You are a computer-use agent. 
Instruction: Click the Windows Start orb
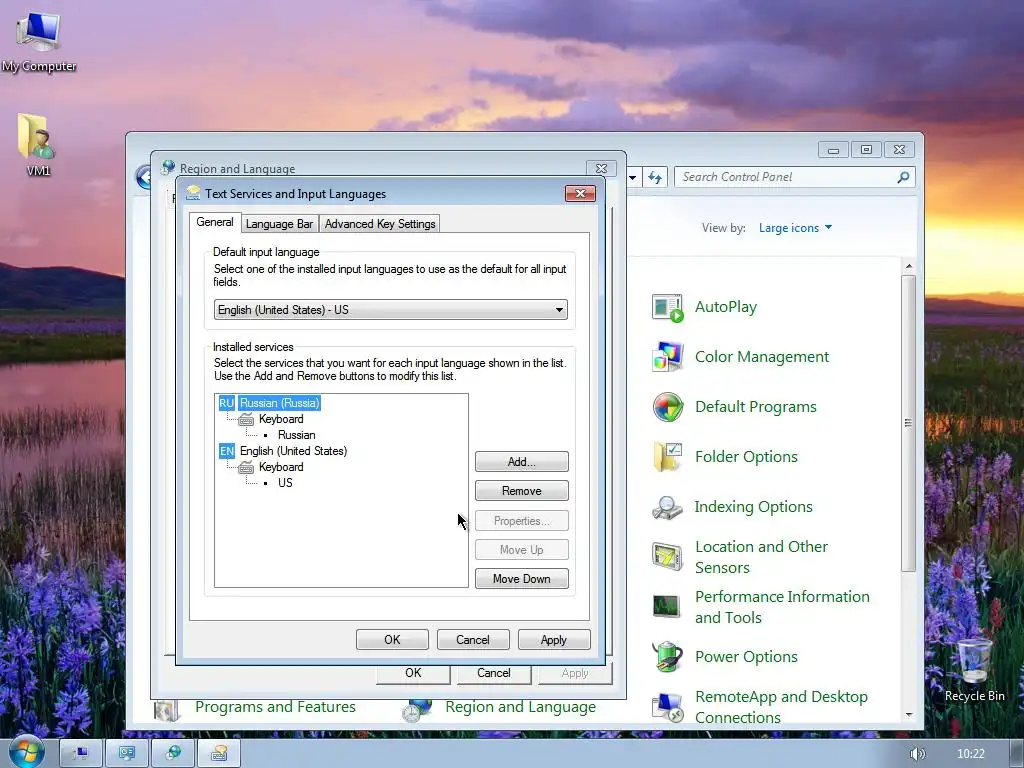25,752
